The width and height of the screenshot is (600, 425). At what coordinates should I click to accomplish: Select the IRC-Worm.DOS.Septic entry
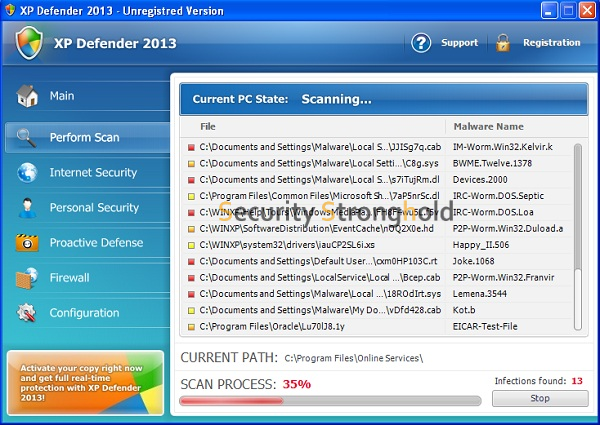pyautogui.click(x=498, y=196)
